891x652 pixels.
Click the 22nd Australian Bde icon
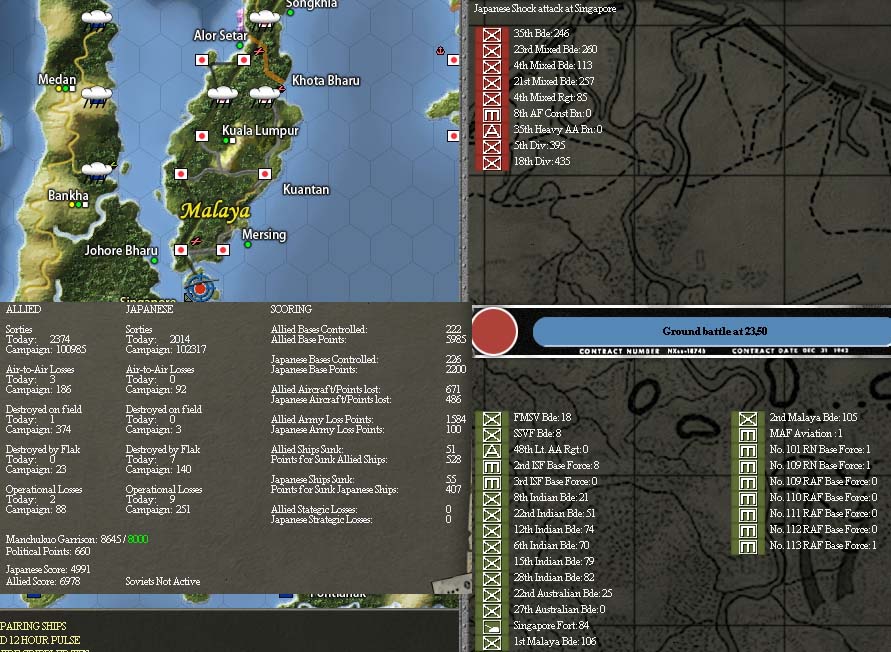[492, 594]
